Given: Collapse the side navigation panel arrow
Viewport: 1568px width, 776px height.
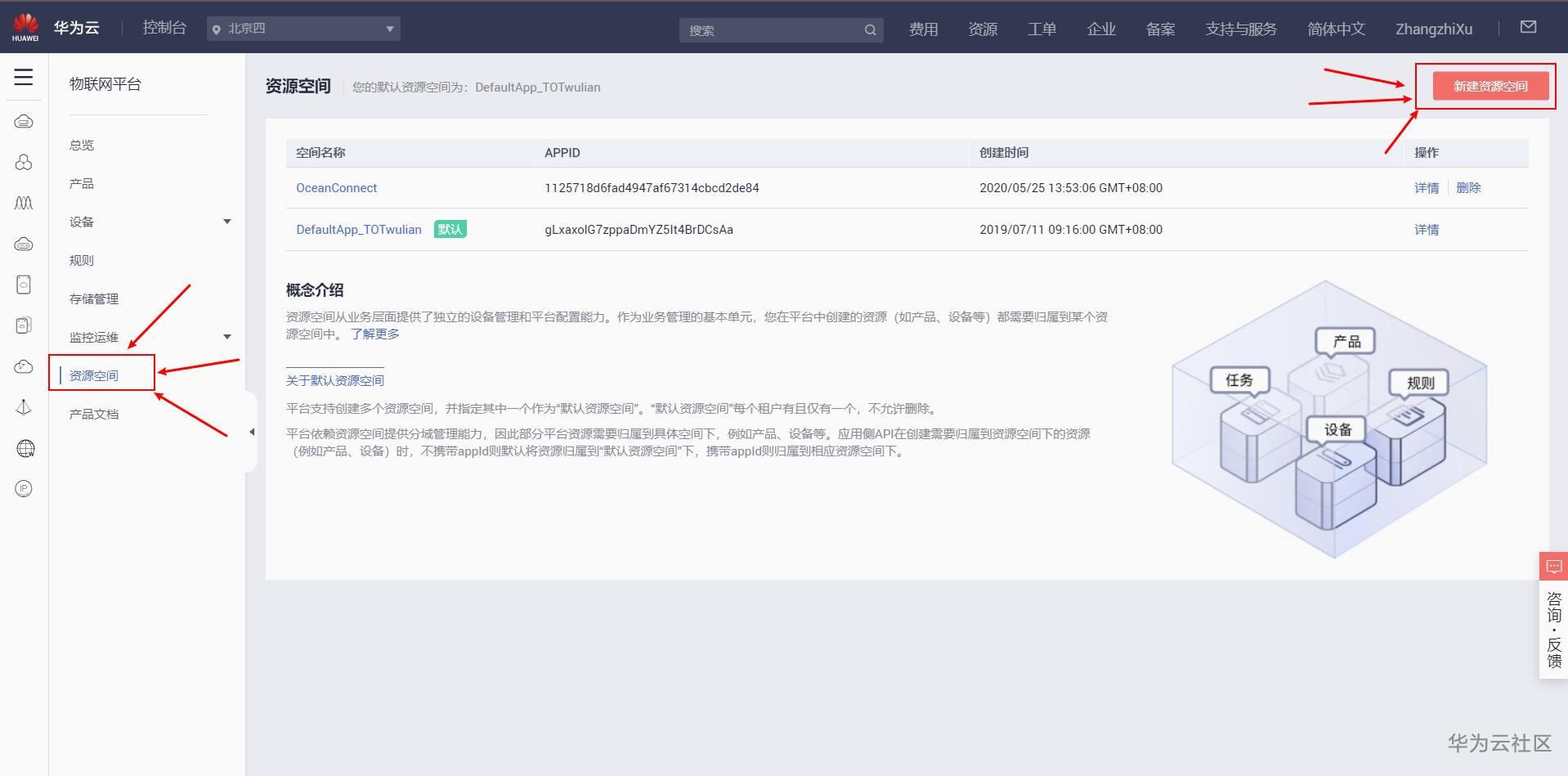Looking at the screenshot, I should click(252, 432).
